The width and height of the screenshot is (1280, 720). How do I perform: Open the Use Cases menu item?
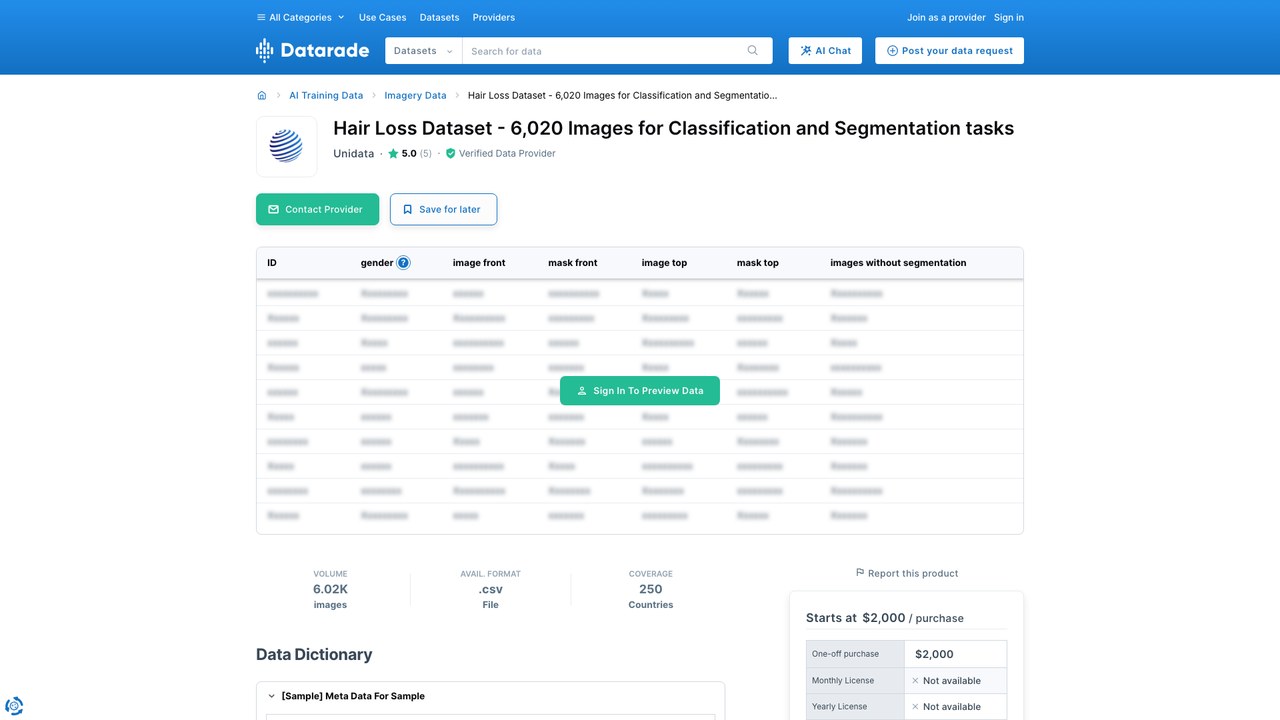click(x=382, y=17)
